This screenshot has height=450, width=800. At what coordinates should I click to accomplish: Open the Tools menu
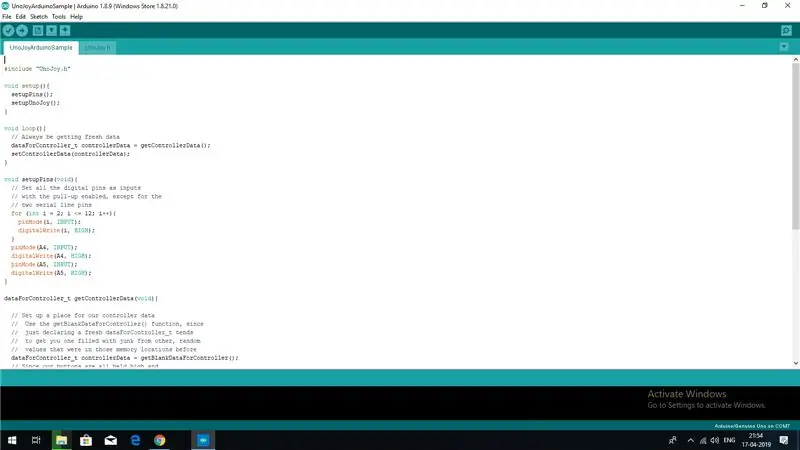click(59, 16)
